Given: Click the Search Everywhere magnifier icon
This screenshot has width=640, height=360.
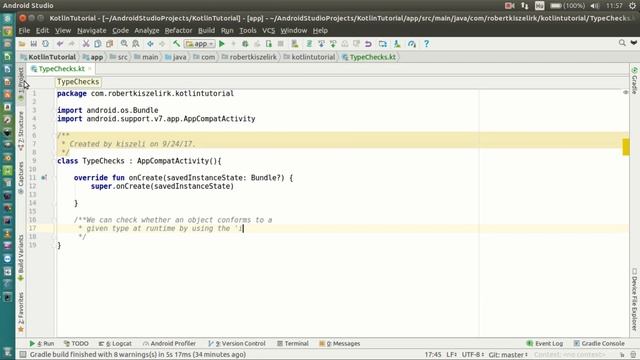Looking at the screenshot, I should (622, 43).
